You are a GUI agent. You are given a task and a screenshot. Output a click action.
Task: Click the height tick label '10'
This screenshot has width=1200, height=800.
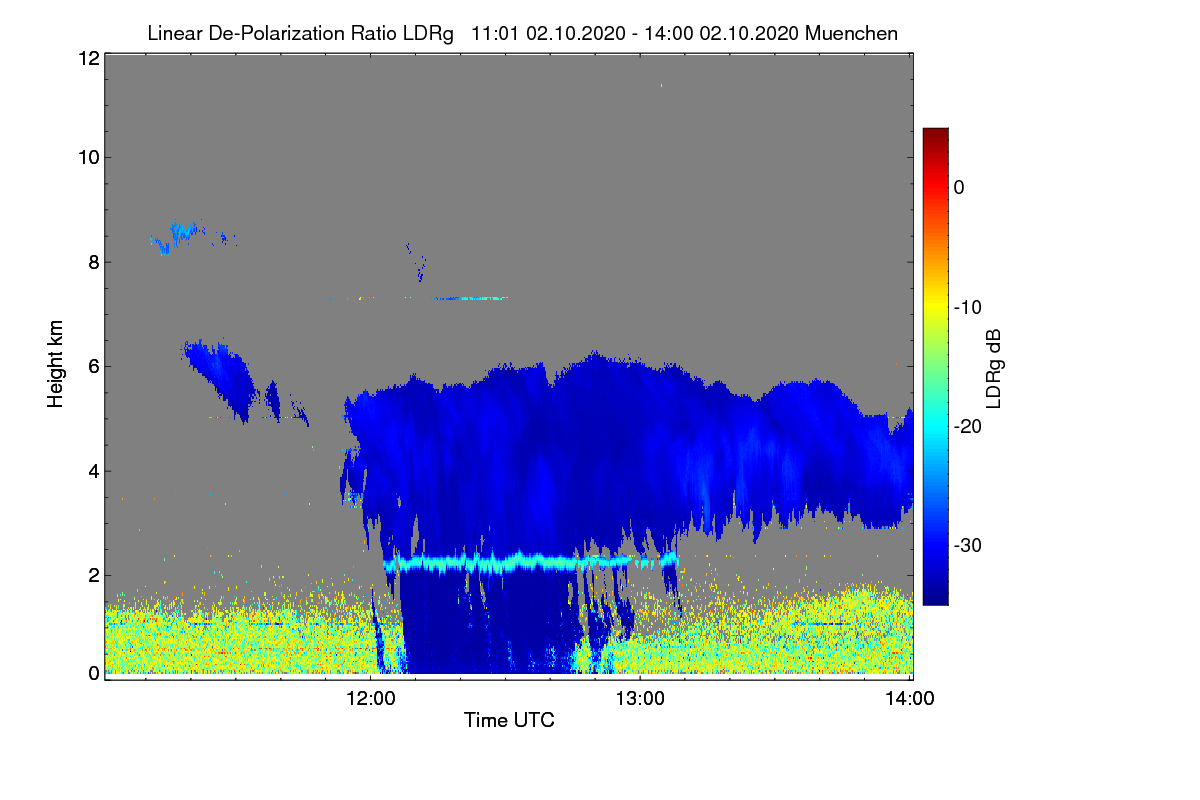click(88, 157)
